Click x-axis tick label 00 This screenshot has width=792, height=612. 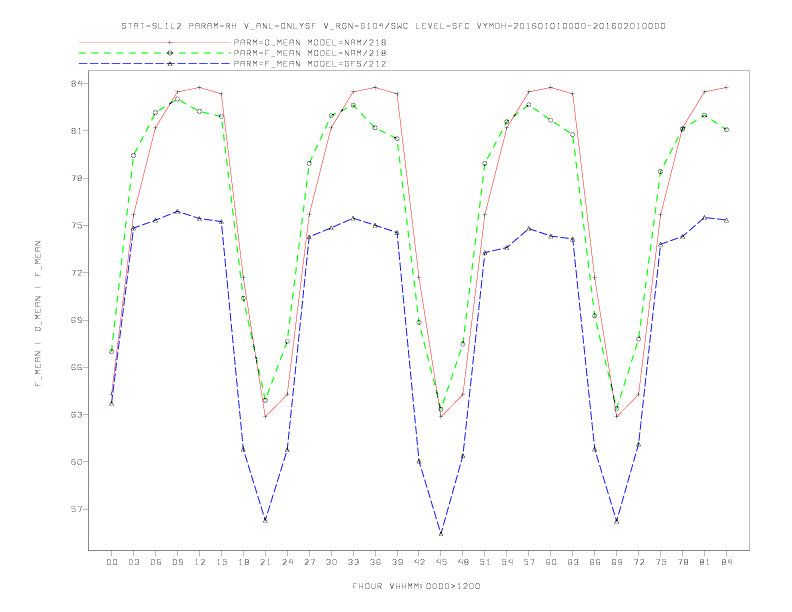tap(112, 562)
